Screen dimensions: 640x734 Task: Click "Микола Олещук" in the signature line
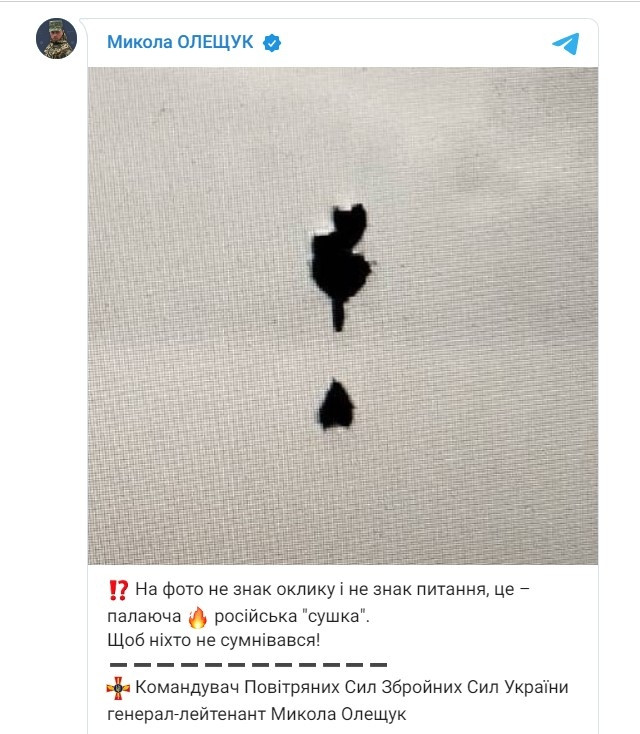tap(338, 714)
